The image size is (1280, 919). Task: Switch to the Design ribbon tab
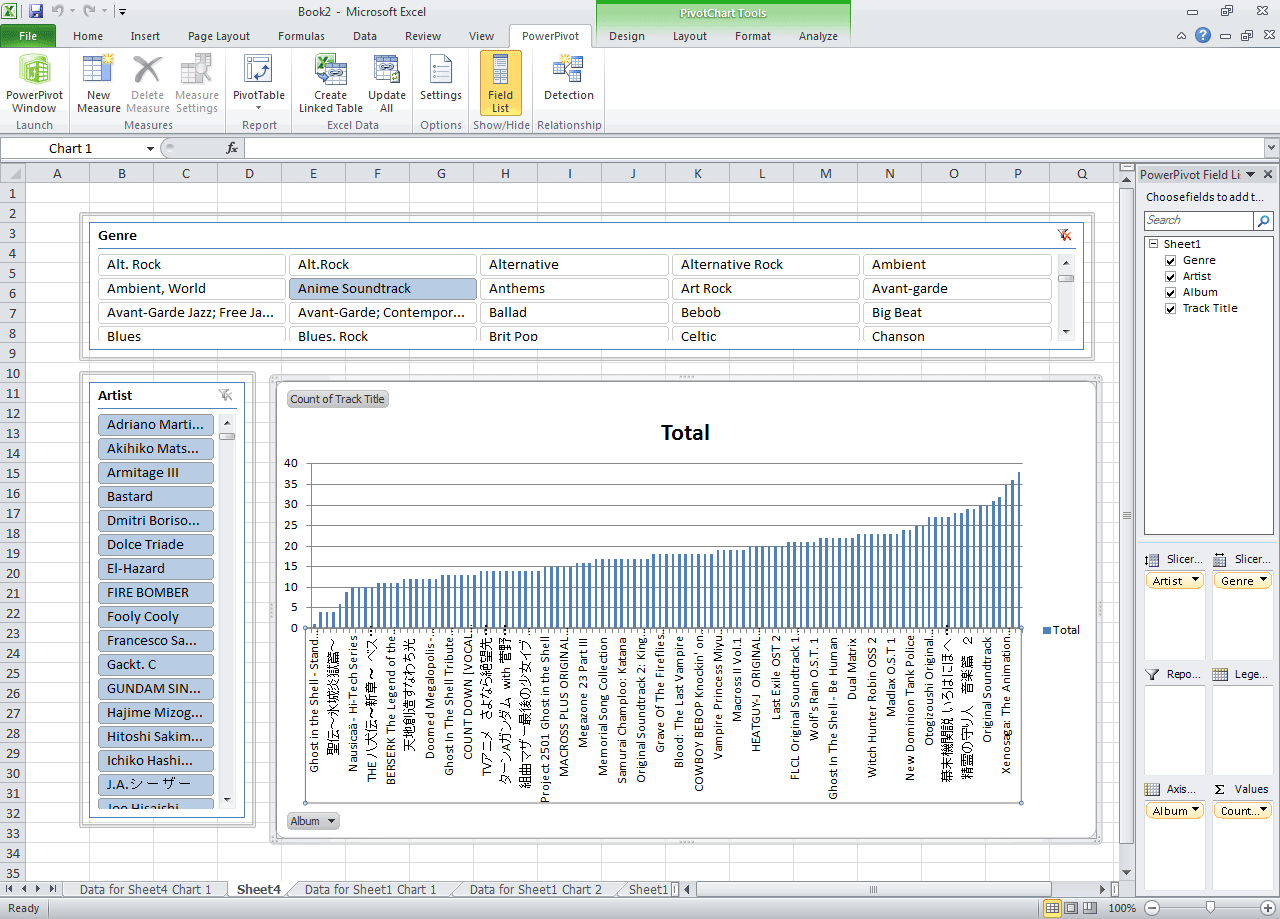click(626, 36)
